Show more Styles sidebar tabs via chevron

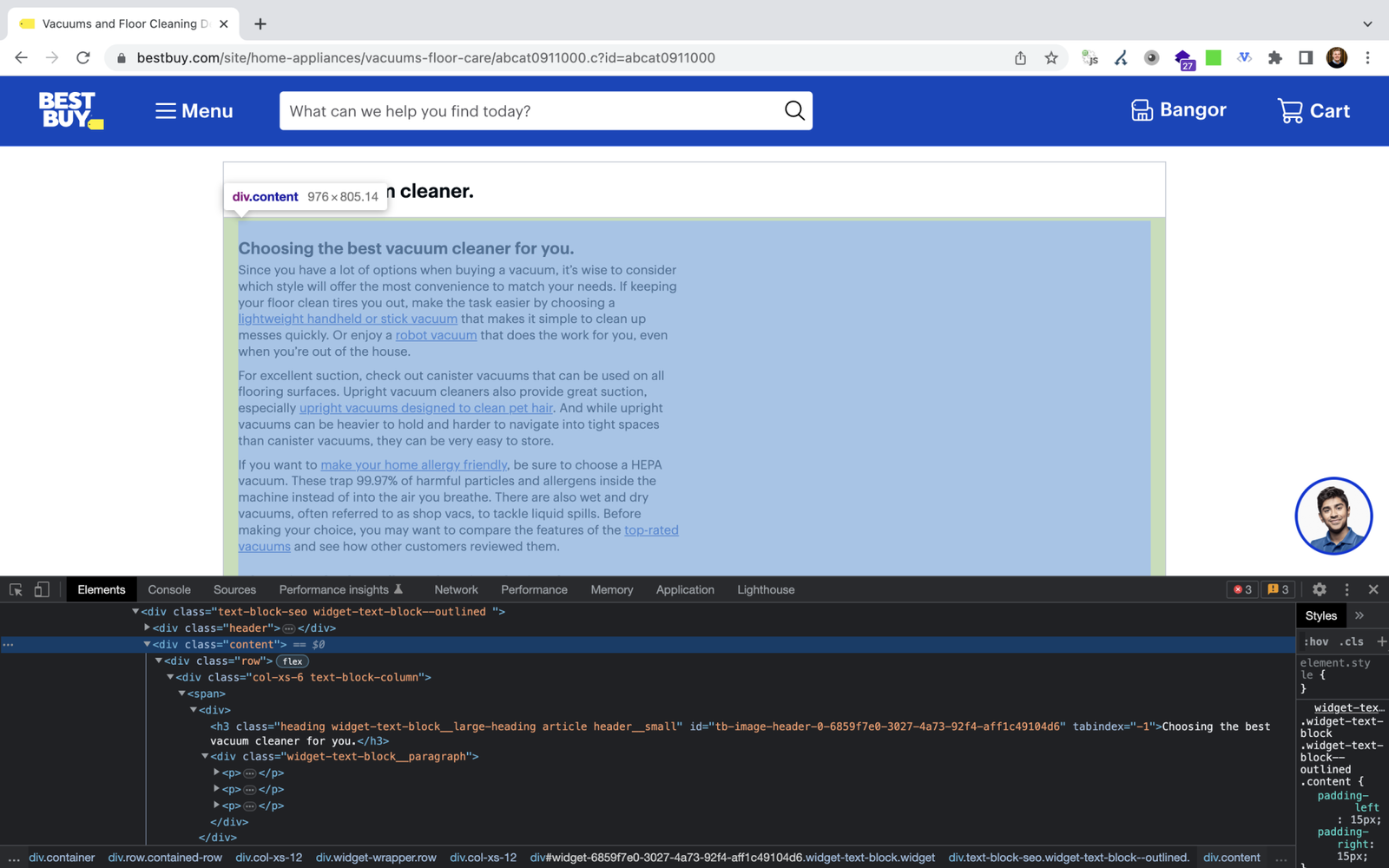[1359, 615]
